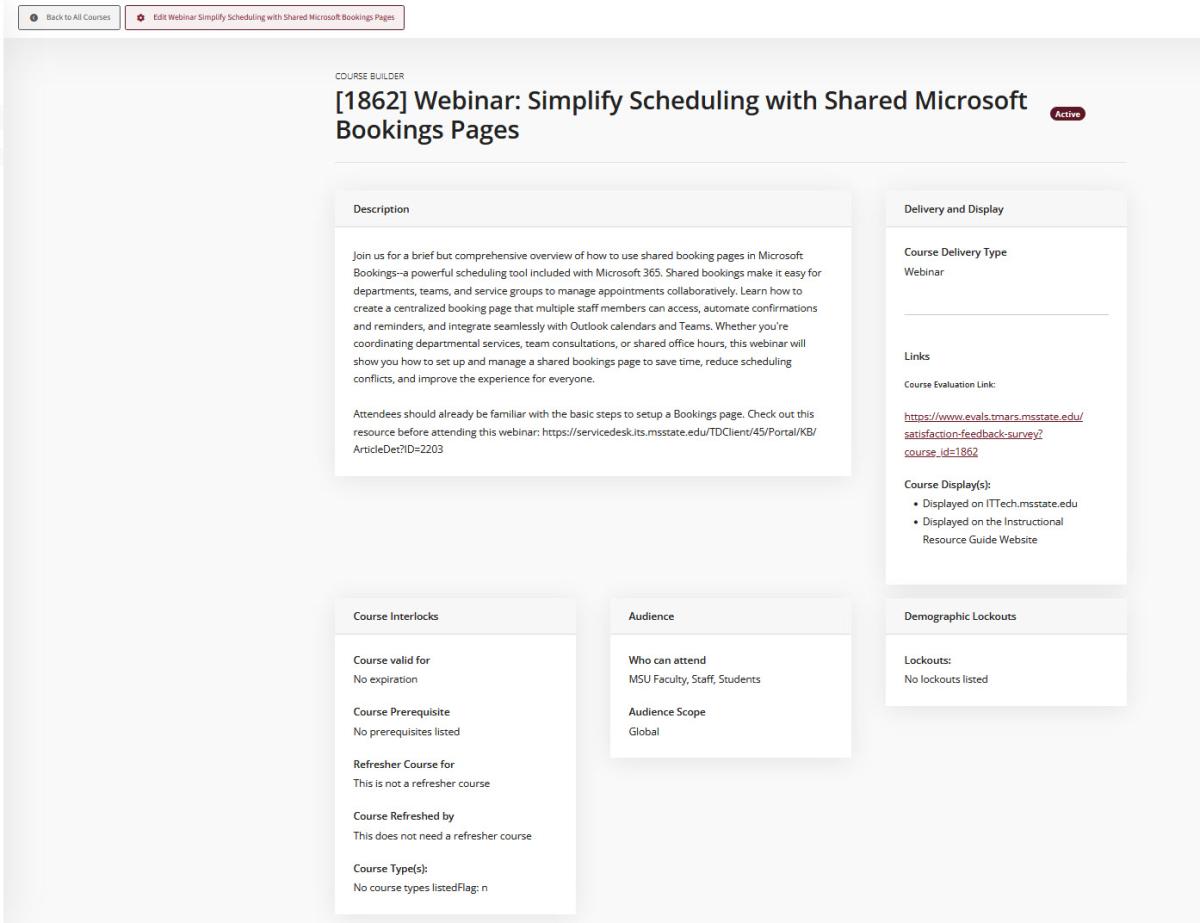
Task: Click No lockouts listed text
Action: coord(945,679)
